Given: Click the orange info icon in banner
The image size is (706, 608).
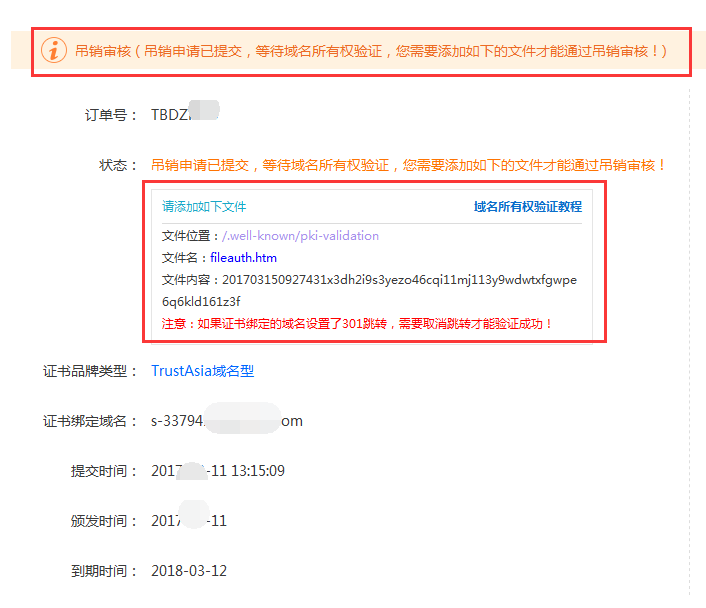Looking at the screenshot, I should pyautogui.click(x=55, y=50).
